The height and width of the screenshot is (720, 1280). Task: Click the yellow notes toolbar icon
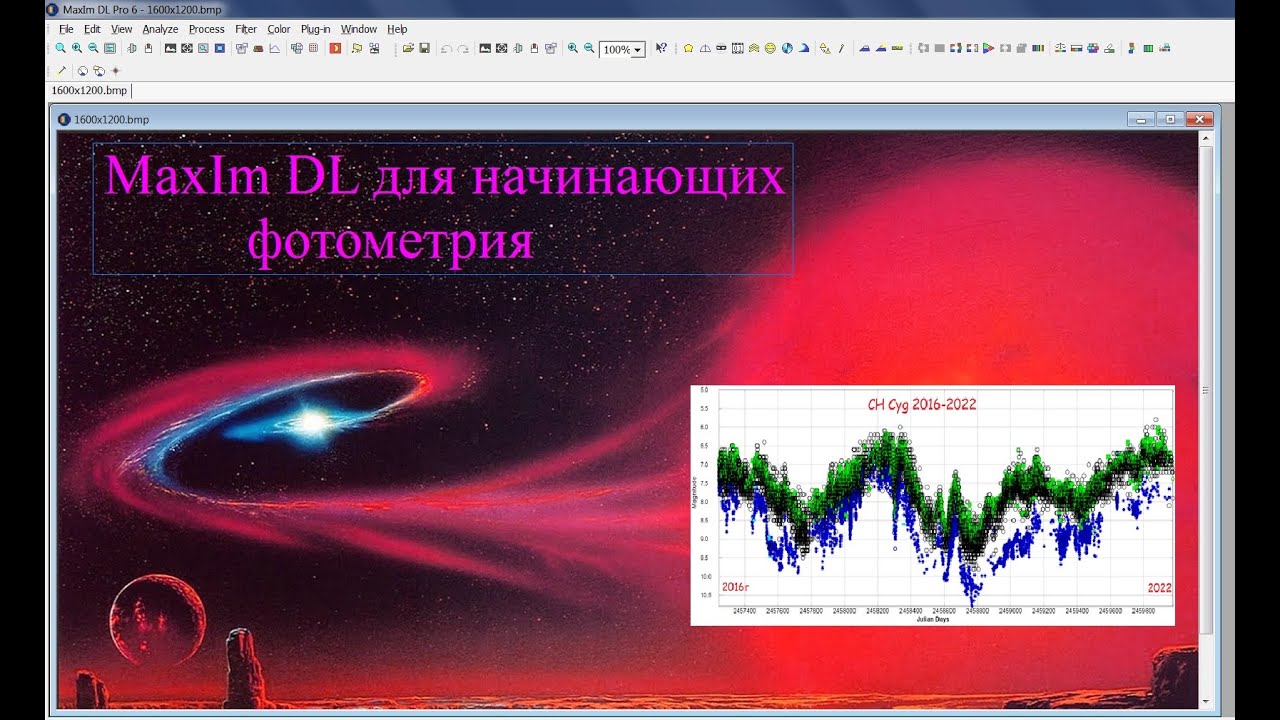coord(357,48)
